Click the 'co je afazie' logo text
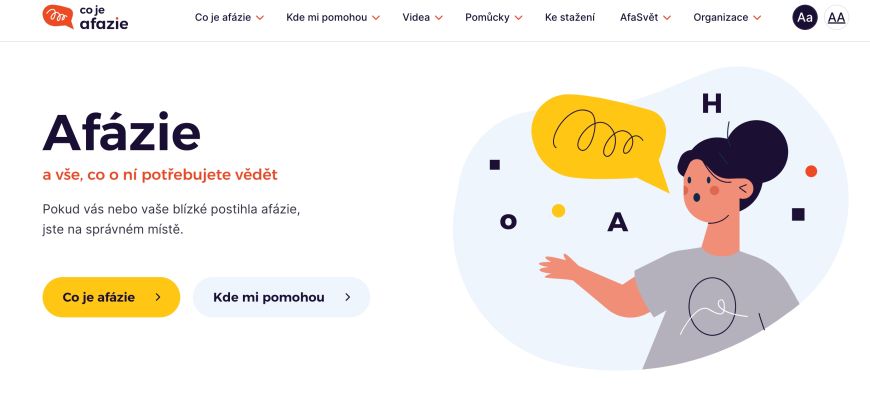The width and height of the screenshot is (870, 414). 104,17
